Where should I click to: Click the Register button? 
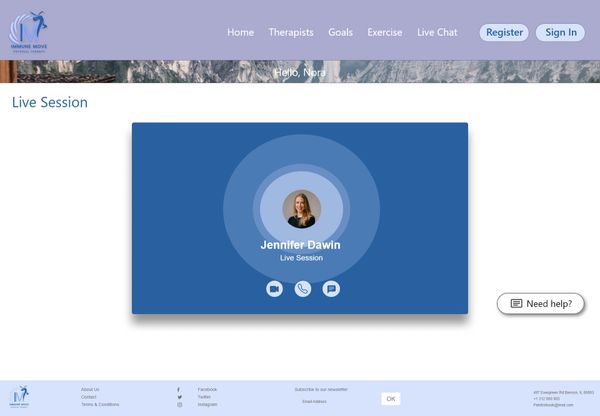(504, 33)
